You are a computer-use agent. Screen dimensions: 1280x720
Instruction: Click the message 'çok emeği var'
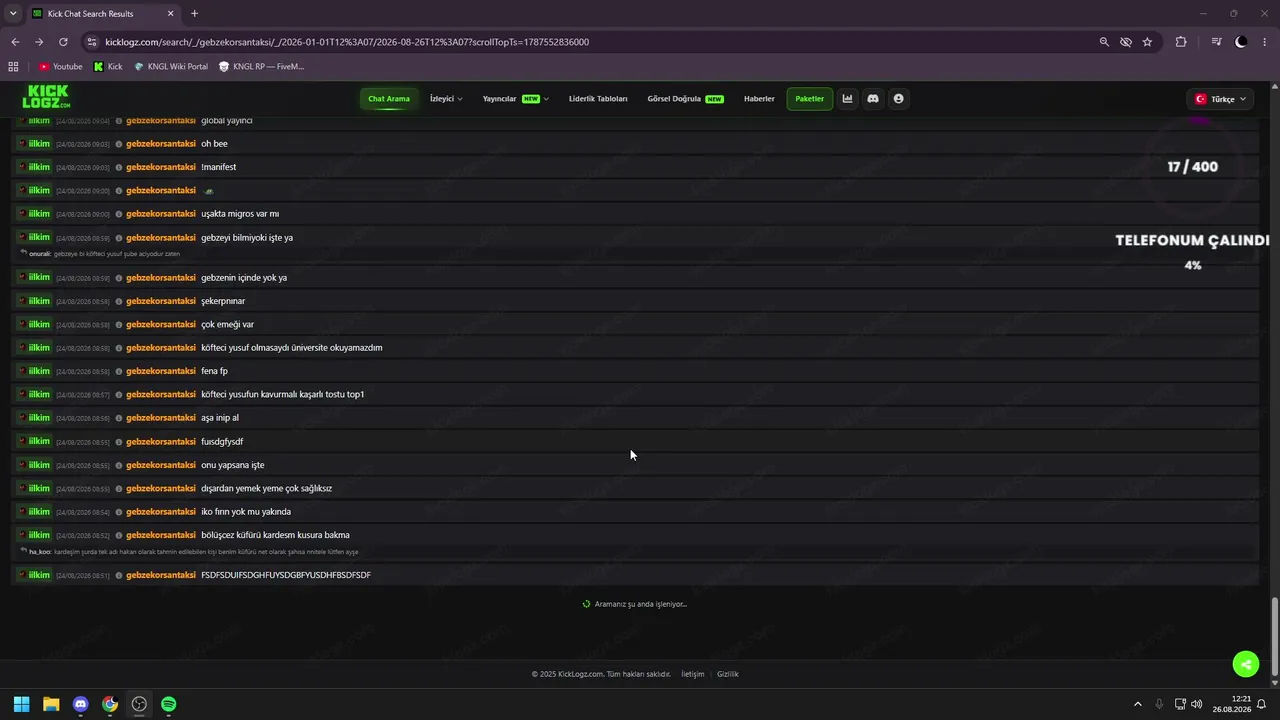click(228, 324)
